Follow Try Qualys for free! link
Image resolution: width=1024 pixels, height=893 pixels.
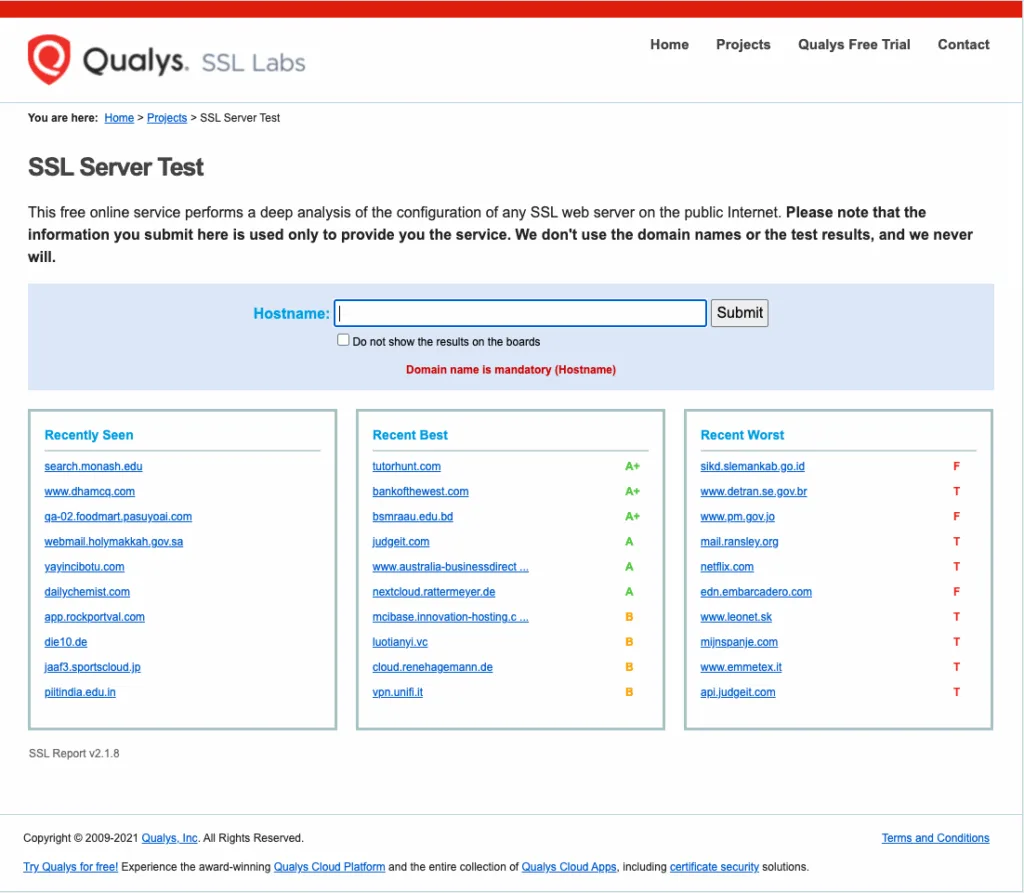(x=71, y=867)
